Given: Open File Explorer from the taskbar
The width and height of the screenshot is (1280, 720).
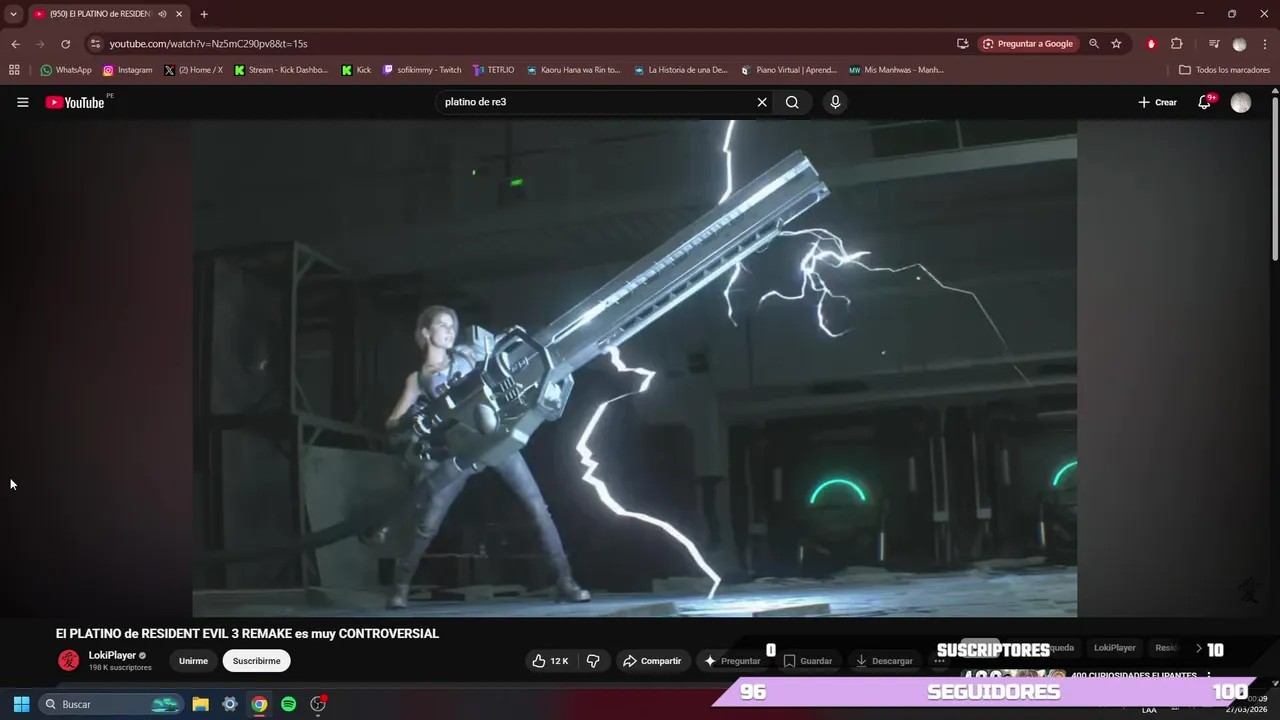Looking at the screenshot, I should [200, 704].
